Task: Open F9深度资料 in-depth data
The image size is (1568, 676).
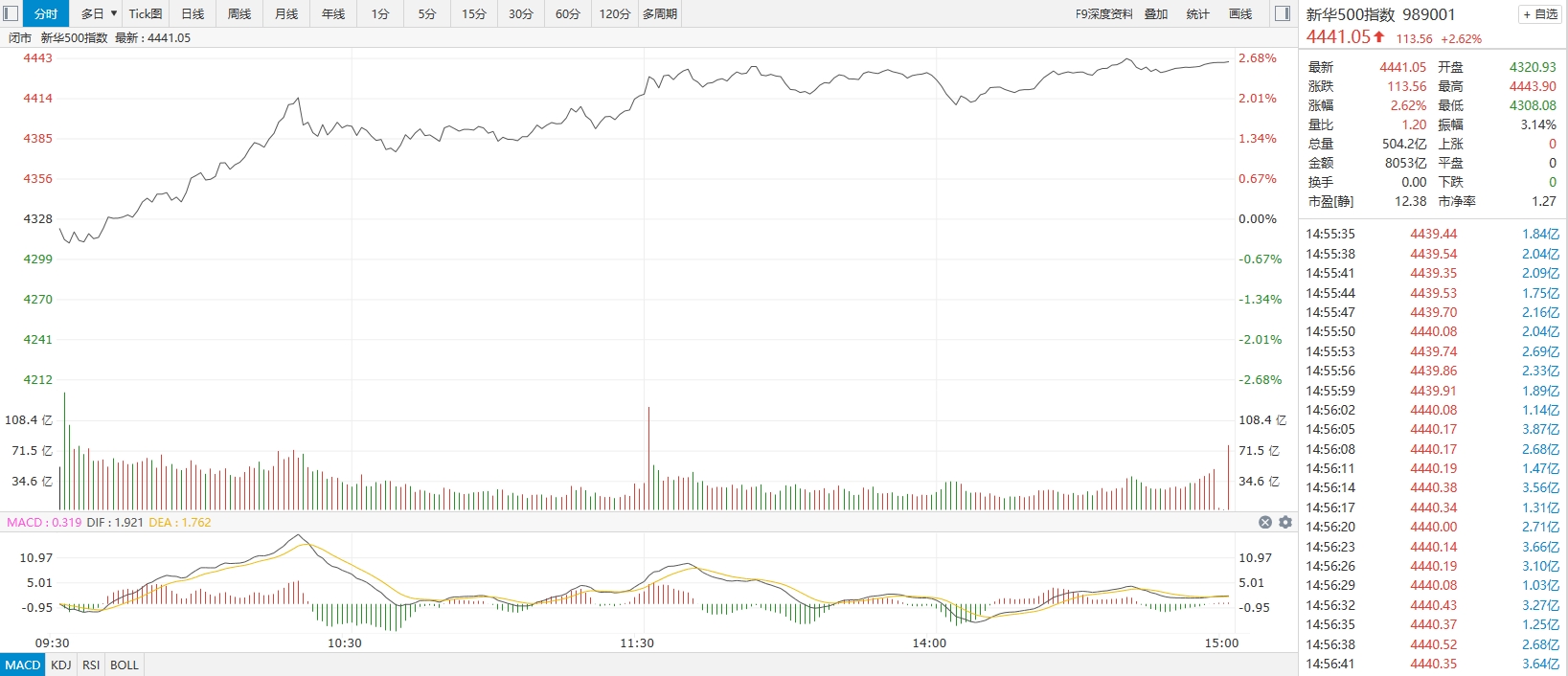Action: (1103, 13)
